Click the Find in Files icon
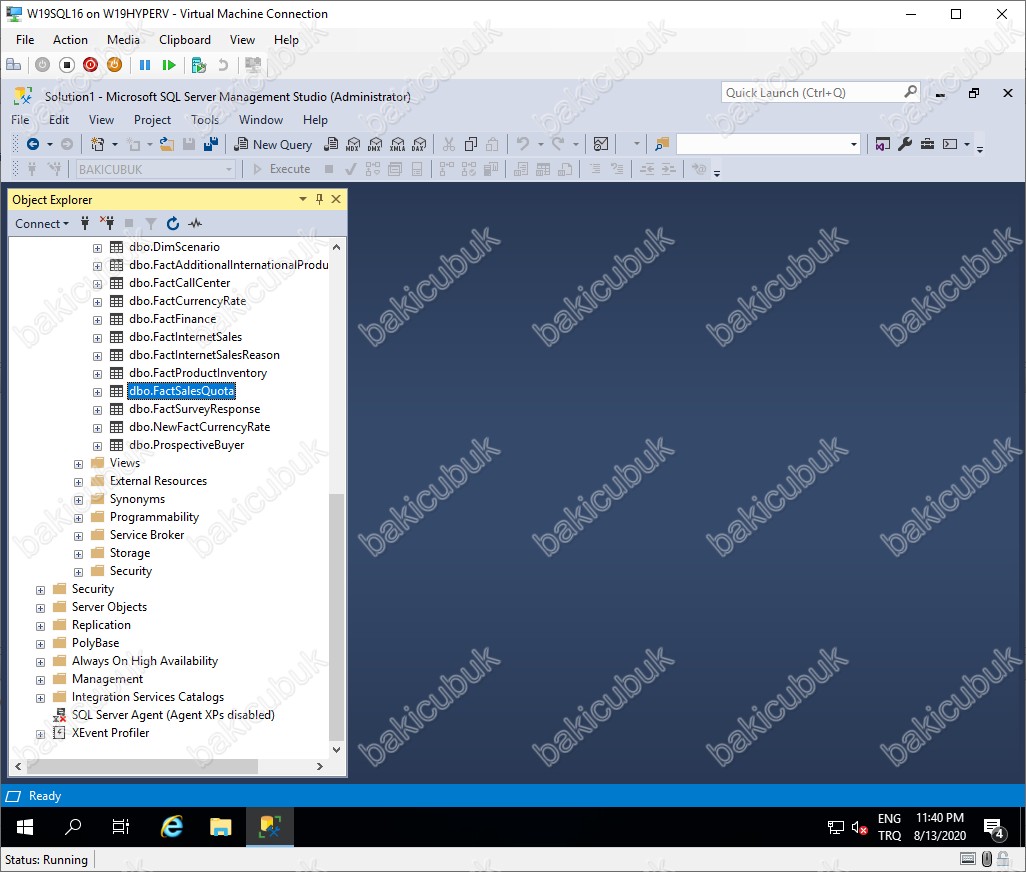 click(x=662, y=144)
